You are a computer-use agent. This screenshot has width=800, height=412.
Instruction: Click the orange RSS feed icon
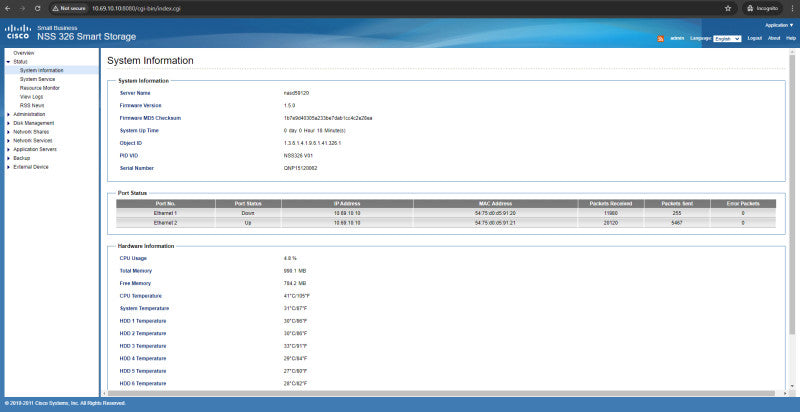click(660, 39)
